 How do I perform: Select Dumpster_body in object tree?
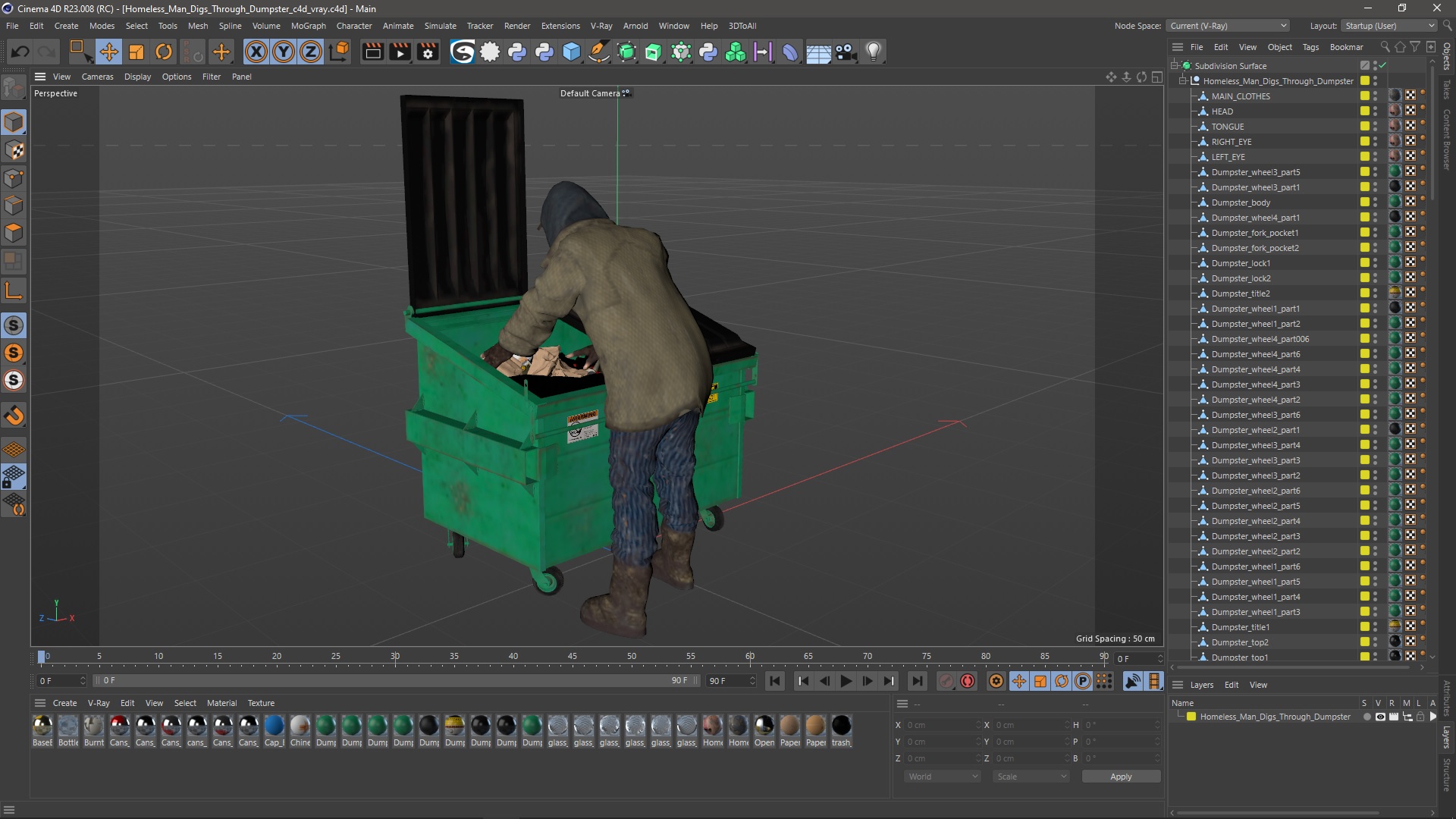1241,202
